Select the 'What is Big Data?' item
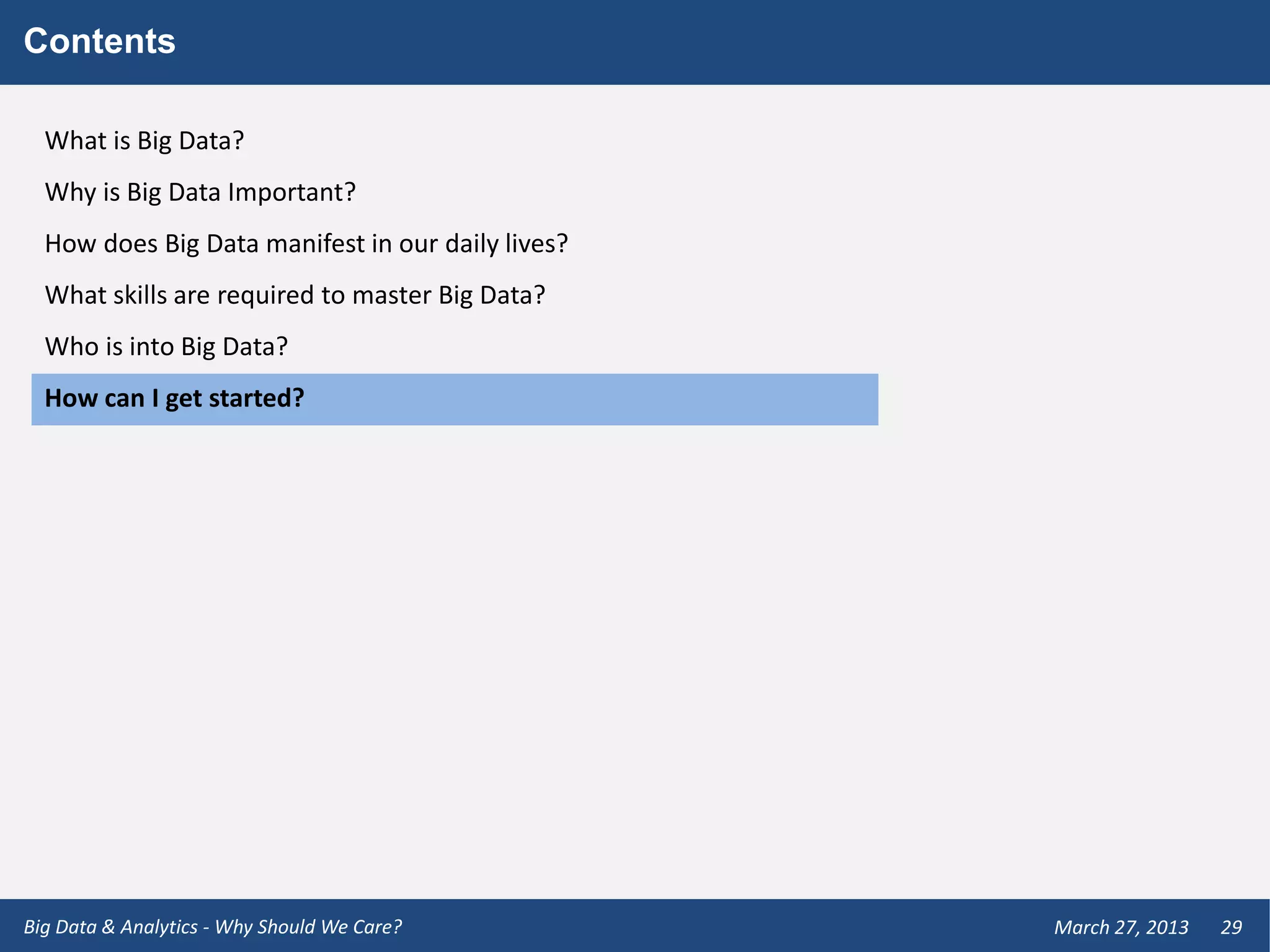 (x=144, y=141)
